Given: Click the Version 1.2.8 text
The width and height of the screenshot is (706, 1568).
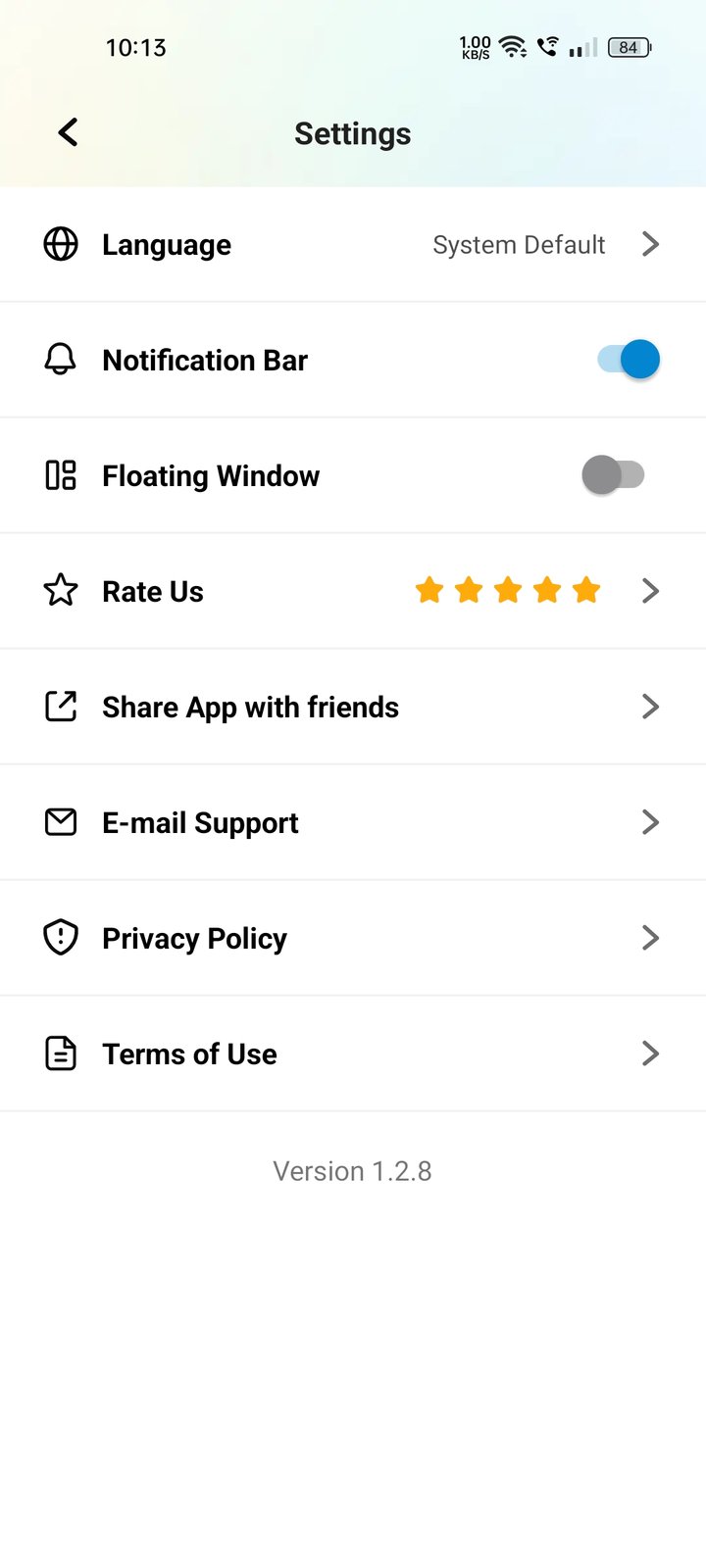Looking at the screenshot, I should tap(352, 1171).
